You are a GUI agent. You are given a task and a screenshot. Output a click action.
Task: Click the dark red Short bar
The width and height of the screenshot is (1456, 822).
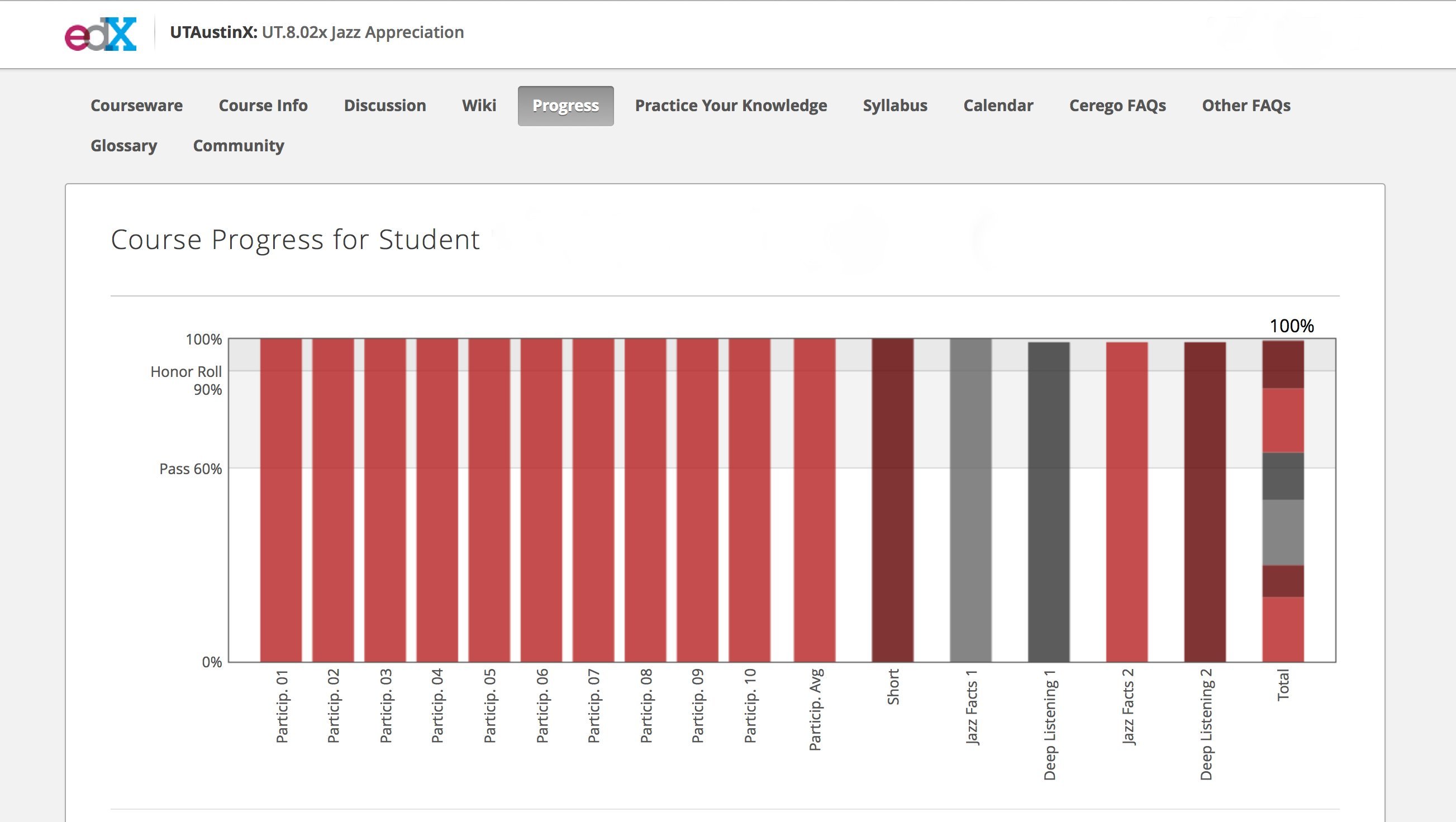tap(892, 500)
